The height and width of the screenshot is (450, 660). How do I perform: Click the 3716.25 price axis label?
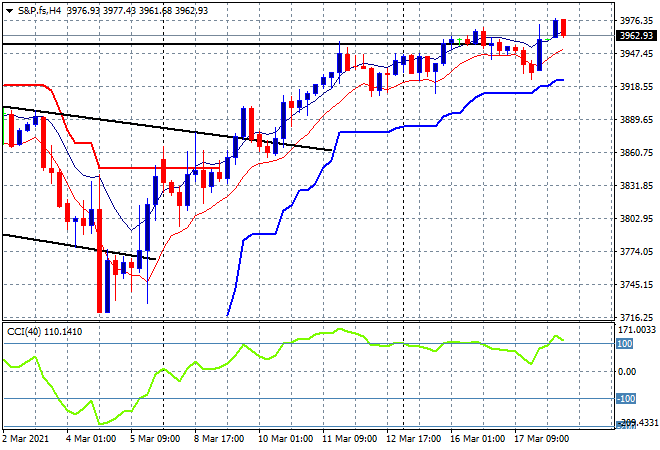pyautogui.click(x=636, y=317)
